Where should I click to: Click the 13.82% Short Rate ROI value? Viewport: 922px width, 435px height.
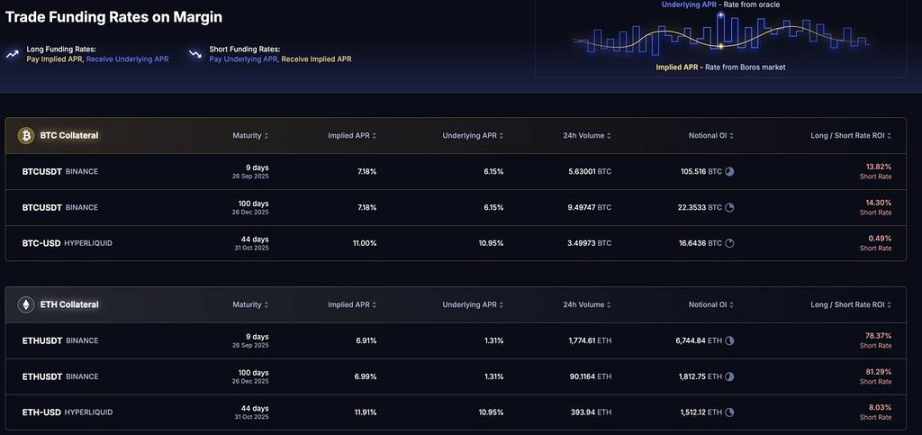pyautogui.click(x=878, y=166)
